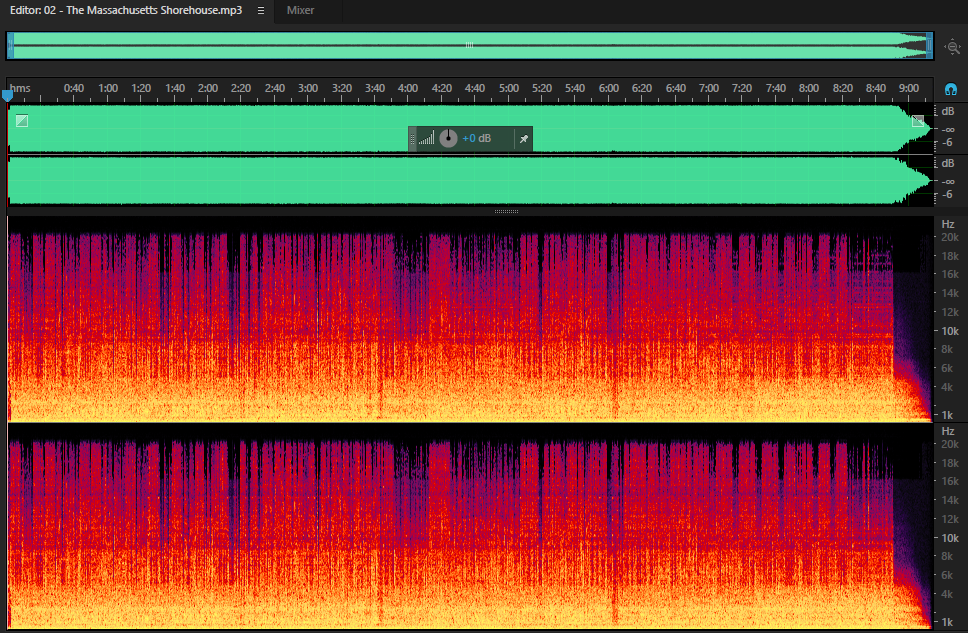Click the hms time format label

[20, 88]
